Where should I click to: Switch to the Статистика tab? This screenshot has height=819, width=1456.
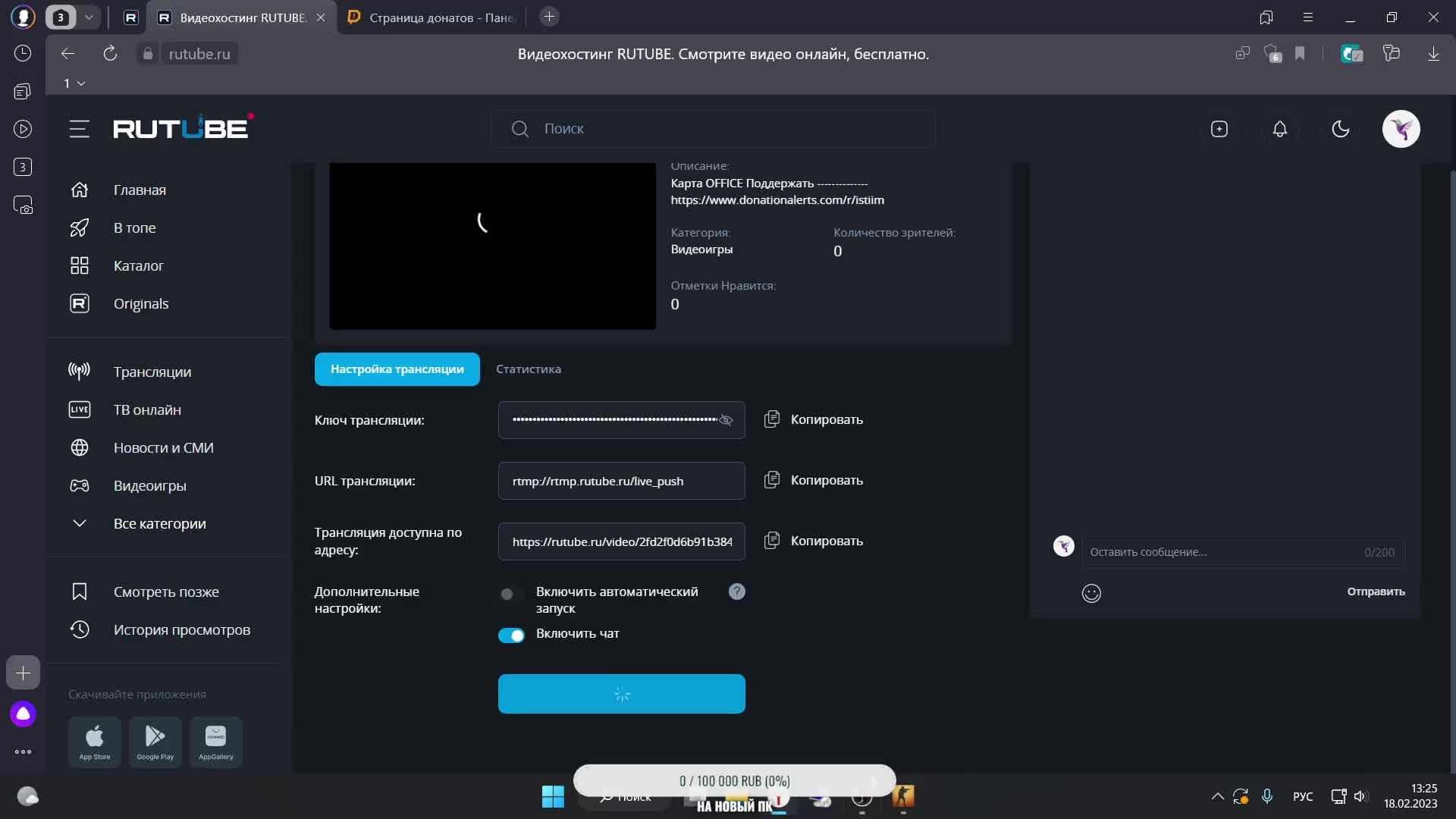tap(528, 369)
